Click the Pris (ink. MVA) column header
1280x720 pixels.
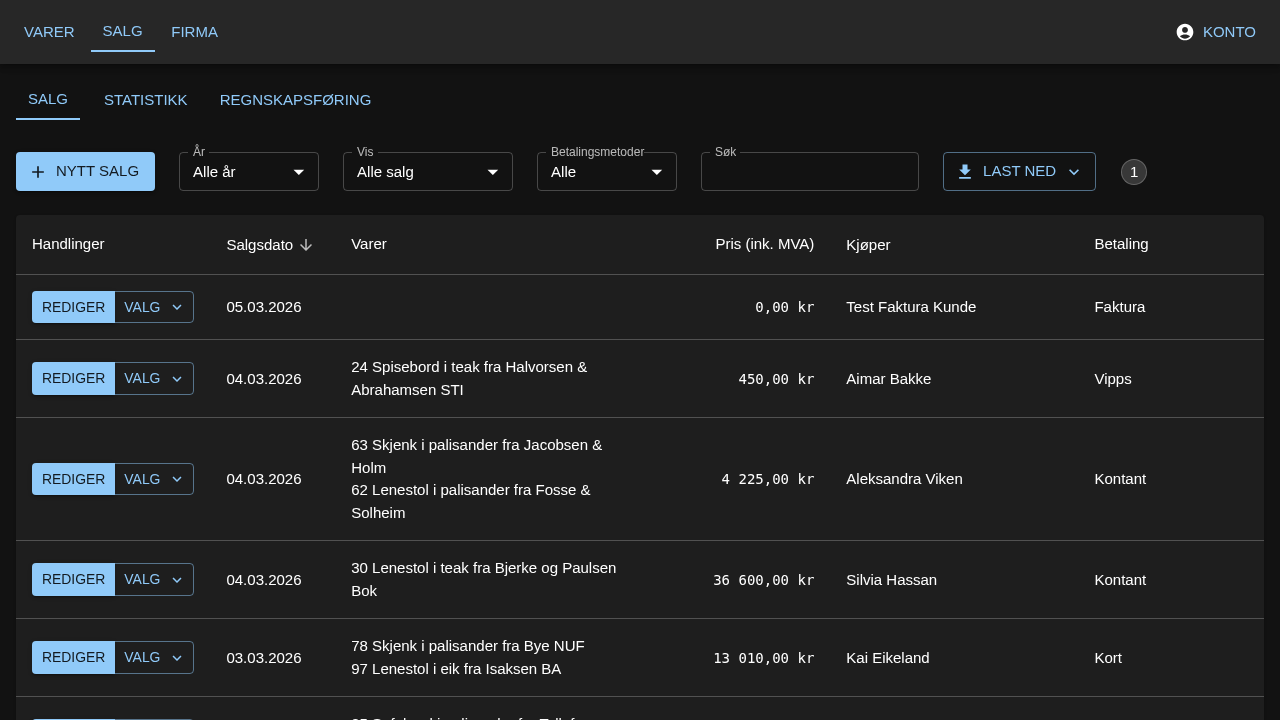765,244
